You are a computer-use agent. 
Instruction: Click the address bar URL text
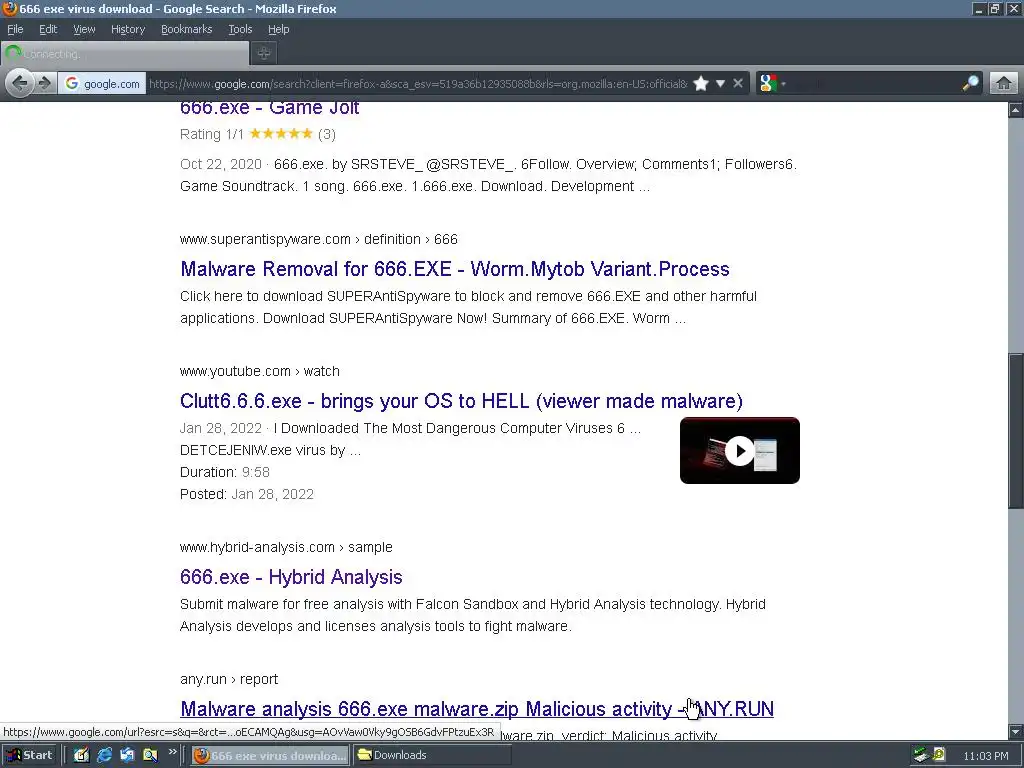click(x=418, y=84)
